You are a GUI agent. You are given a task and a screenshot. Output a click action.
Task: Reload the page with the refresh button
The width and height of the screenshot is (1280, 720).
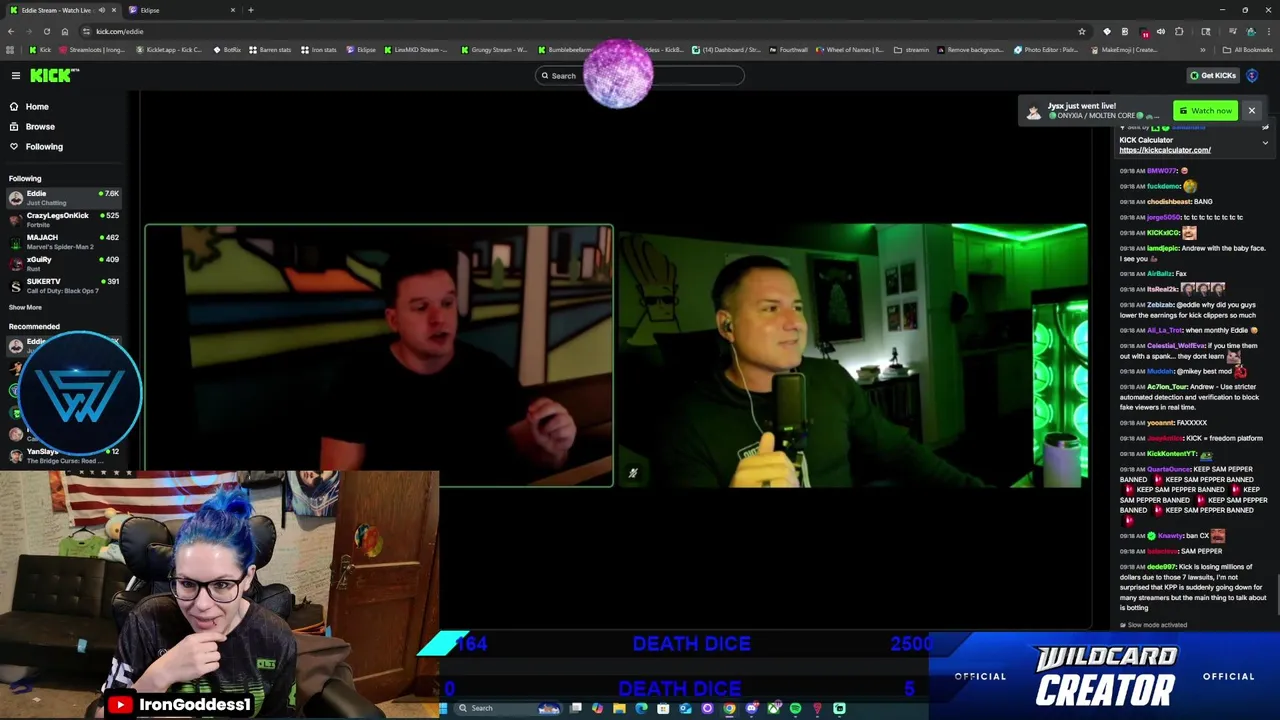[46, 31]
